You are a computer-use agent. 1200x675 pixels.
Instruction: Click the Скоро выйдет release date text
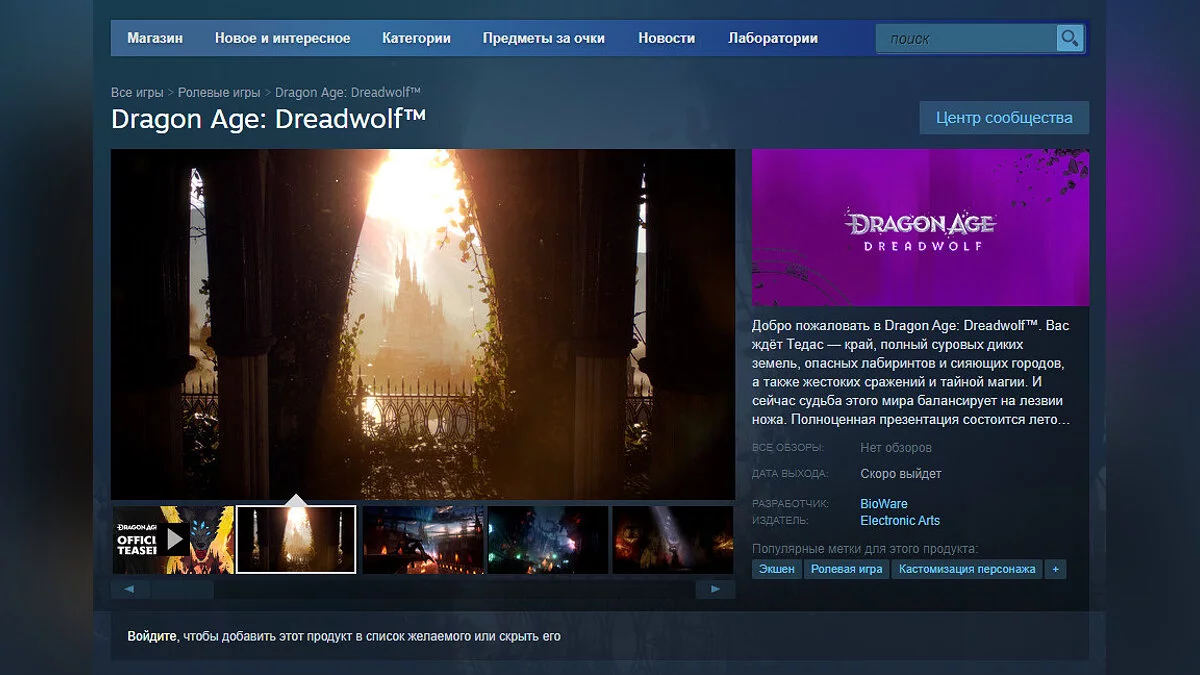901,474
